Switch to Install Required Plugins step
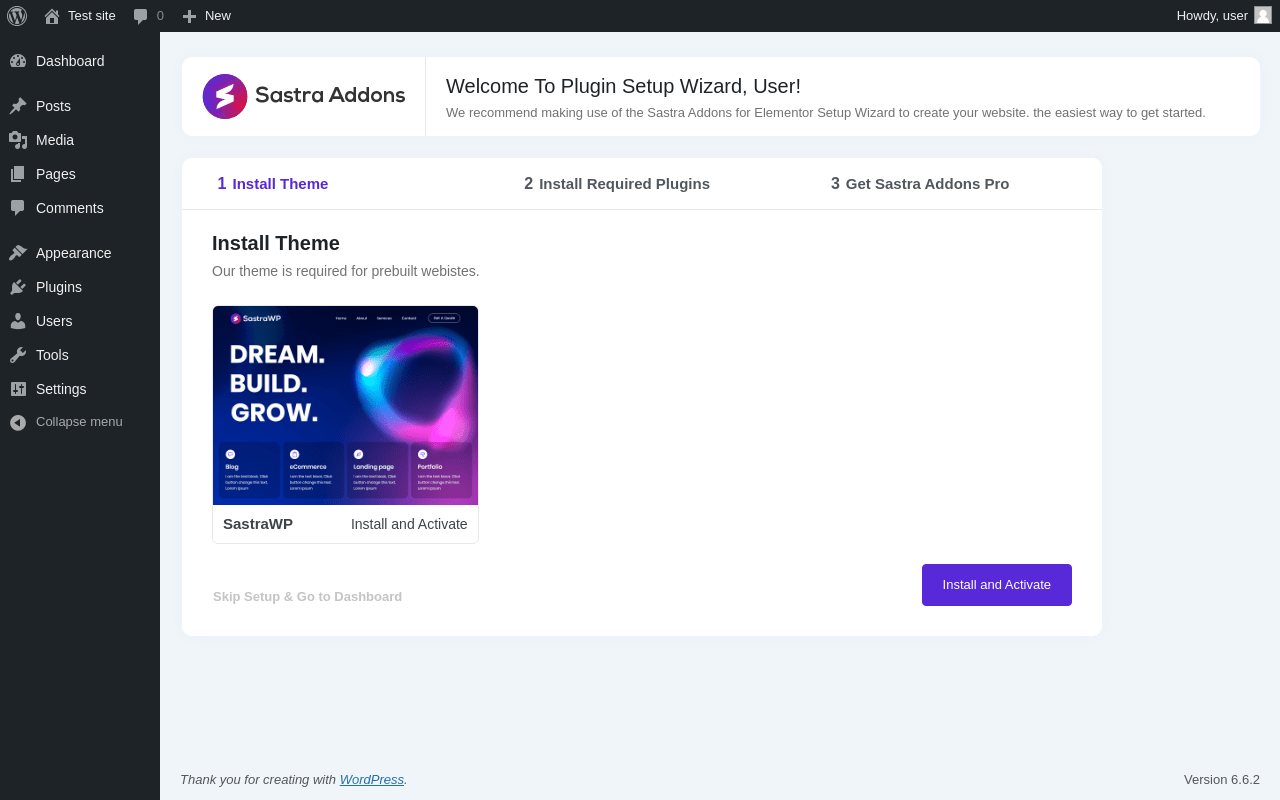The image size is (1280, 800). coord(617,184)
